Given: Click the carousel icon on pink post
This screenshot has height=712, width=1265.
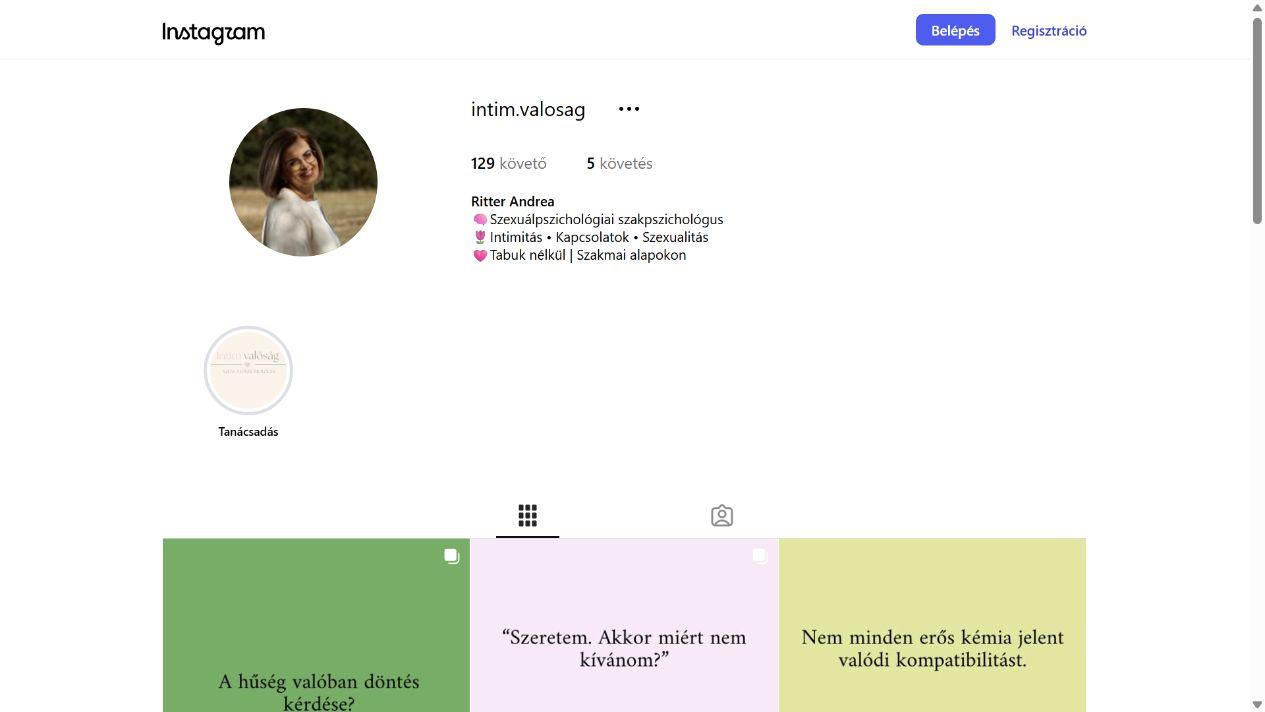Looking at the screenshot, I should click(x=760, y=556).
